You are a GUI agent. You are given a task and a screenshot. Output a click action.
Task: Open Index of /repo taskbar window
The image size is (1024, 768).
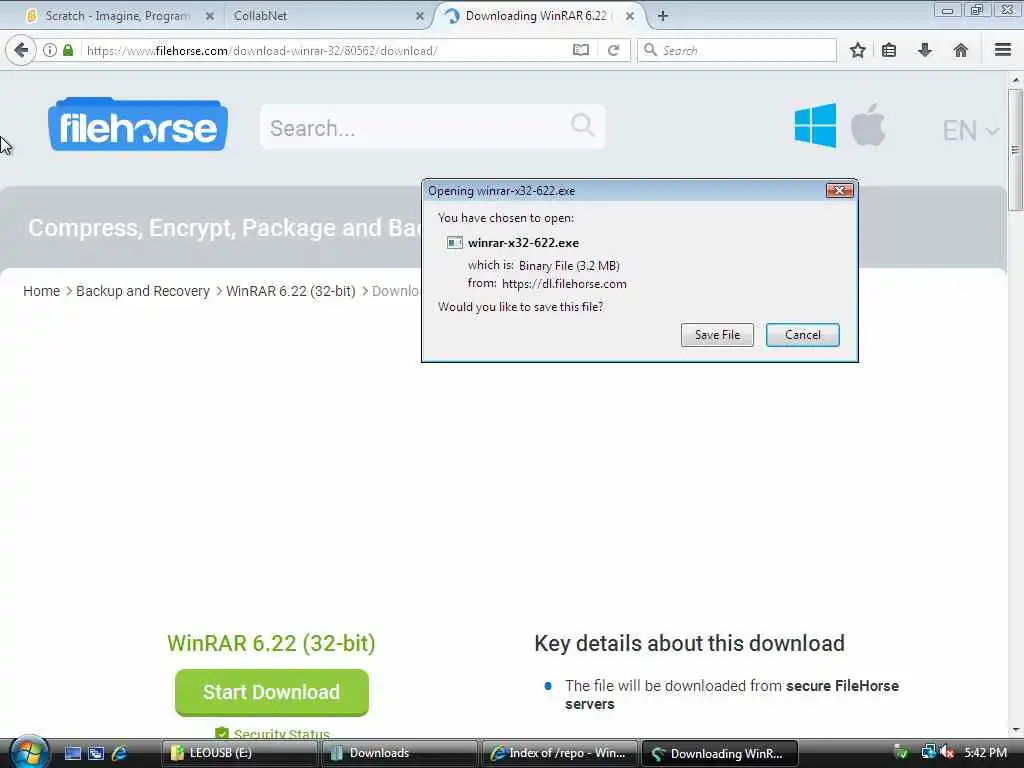(559, 753)
